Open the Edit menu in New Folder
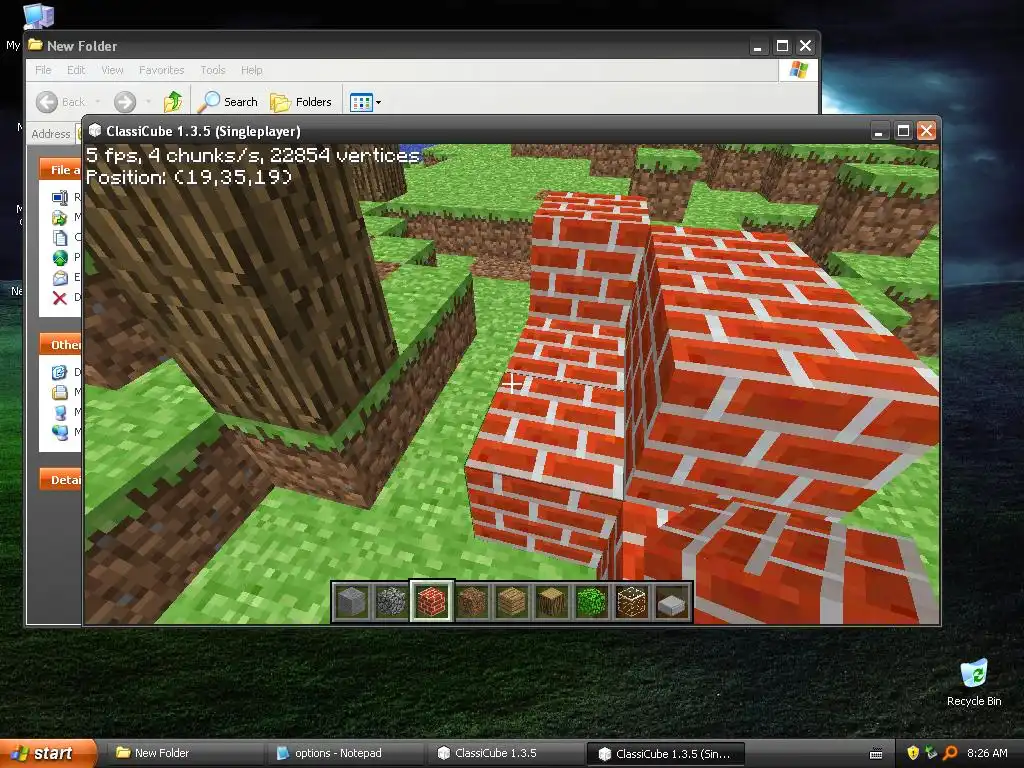 (76, 70)
